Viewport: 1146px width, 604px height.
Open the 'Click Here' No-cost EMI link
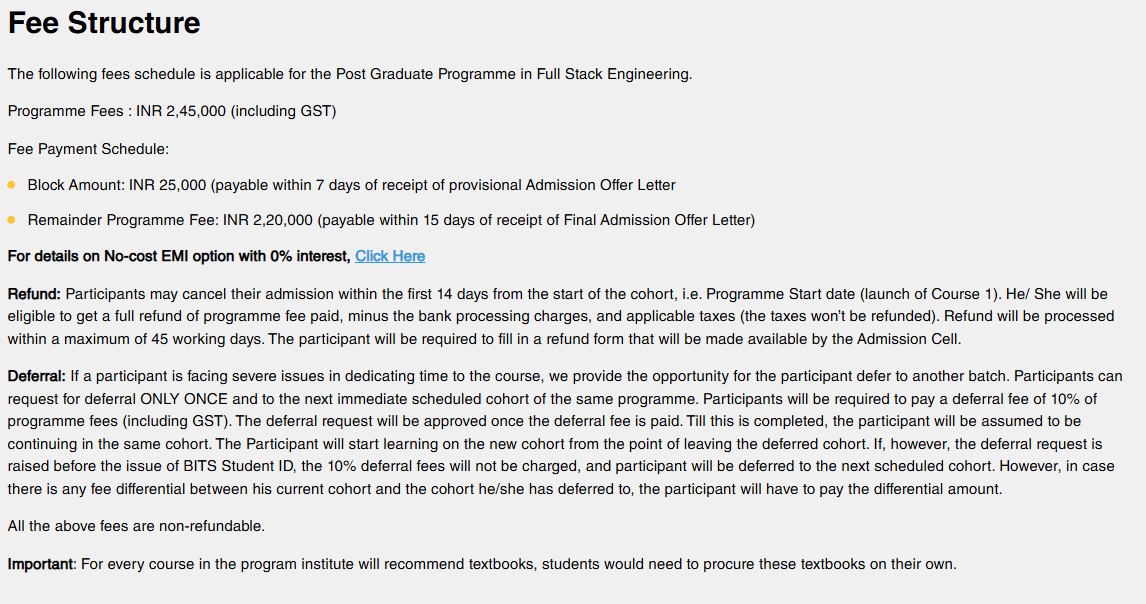[390, 256]
